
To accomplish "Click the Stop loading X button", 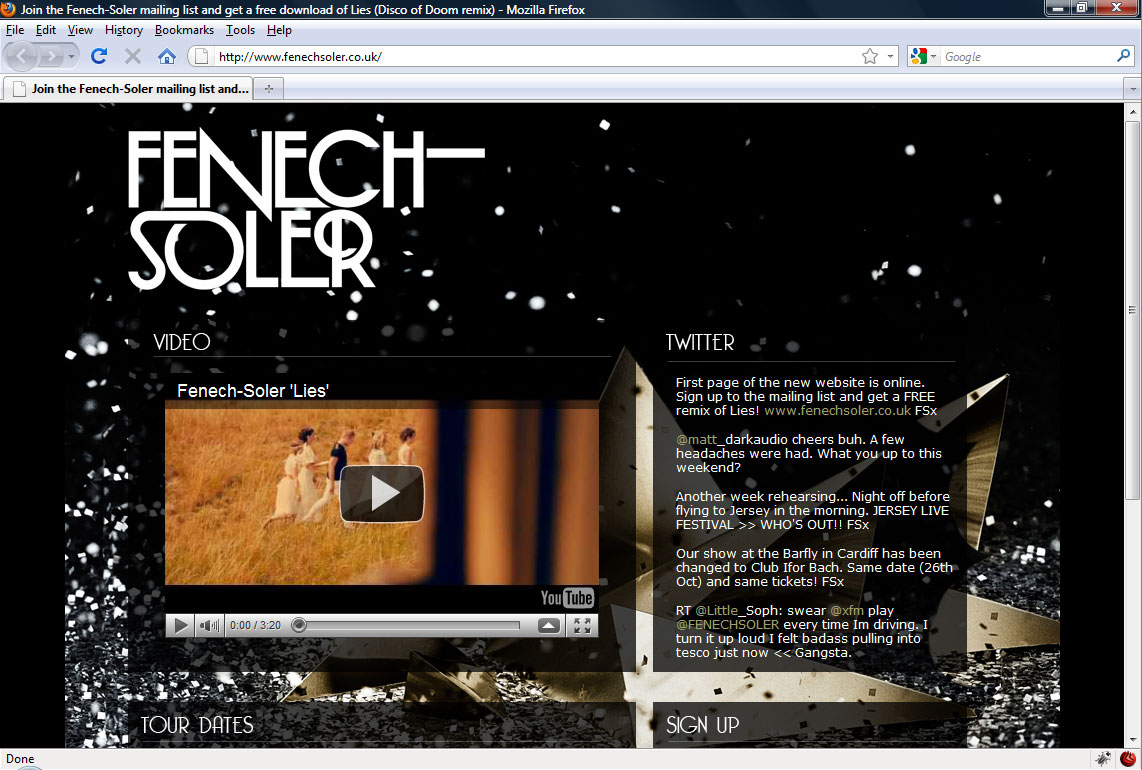I will tap(133, 56).
